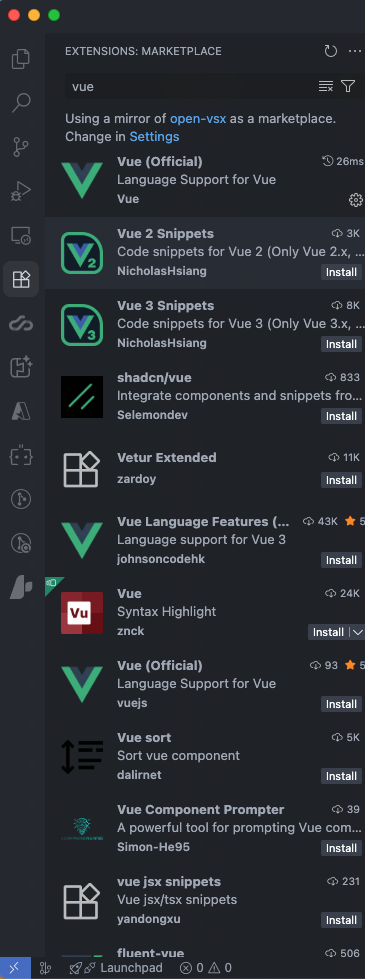Open Launchpad from the status bar
This screenshot has width=365, height=979.
pyautogui.click(x=116, y=968)
